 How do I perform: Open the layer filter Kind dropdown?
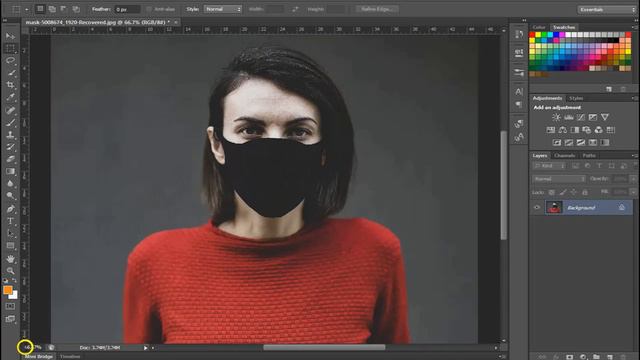pos(549,166)
